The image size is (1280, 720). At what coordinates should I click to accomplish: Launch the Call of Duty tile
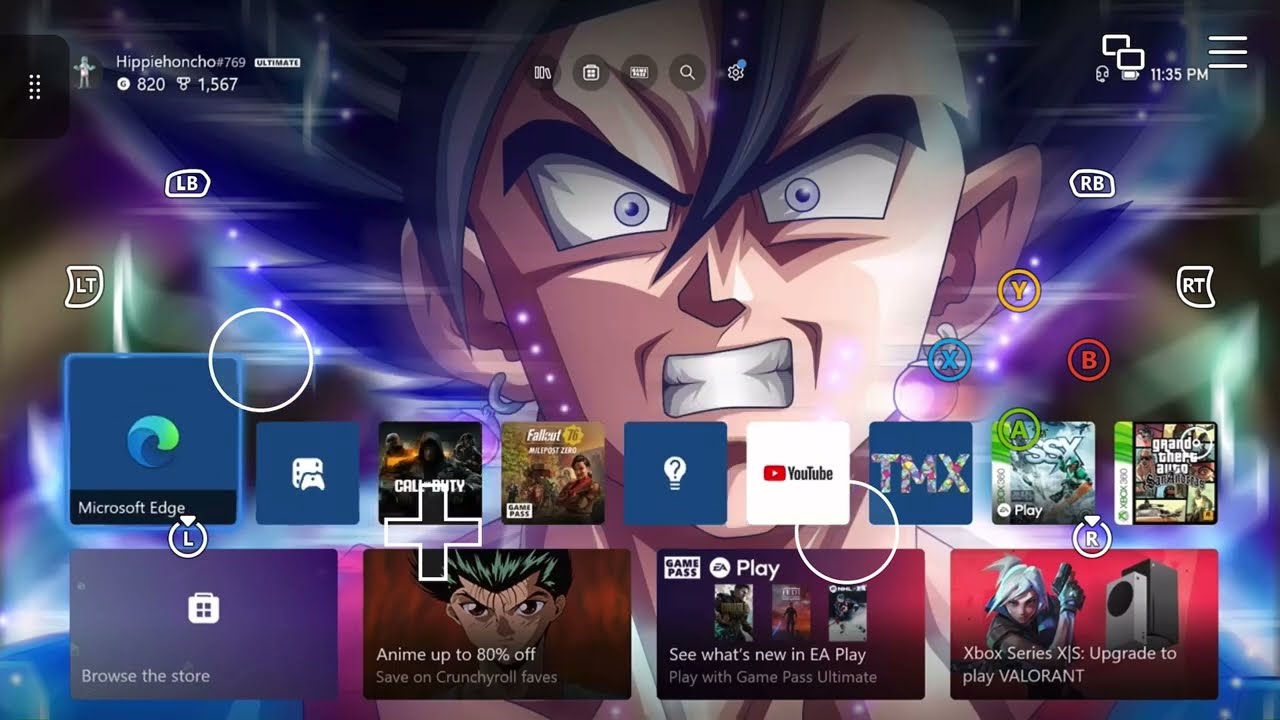(430, 473)
